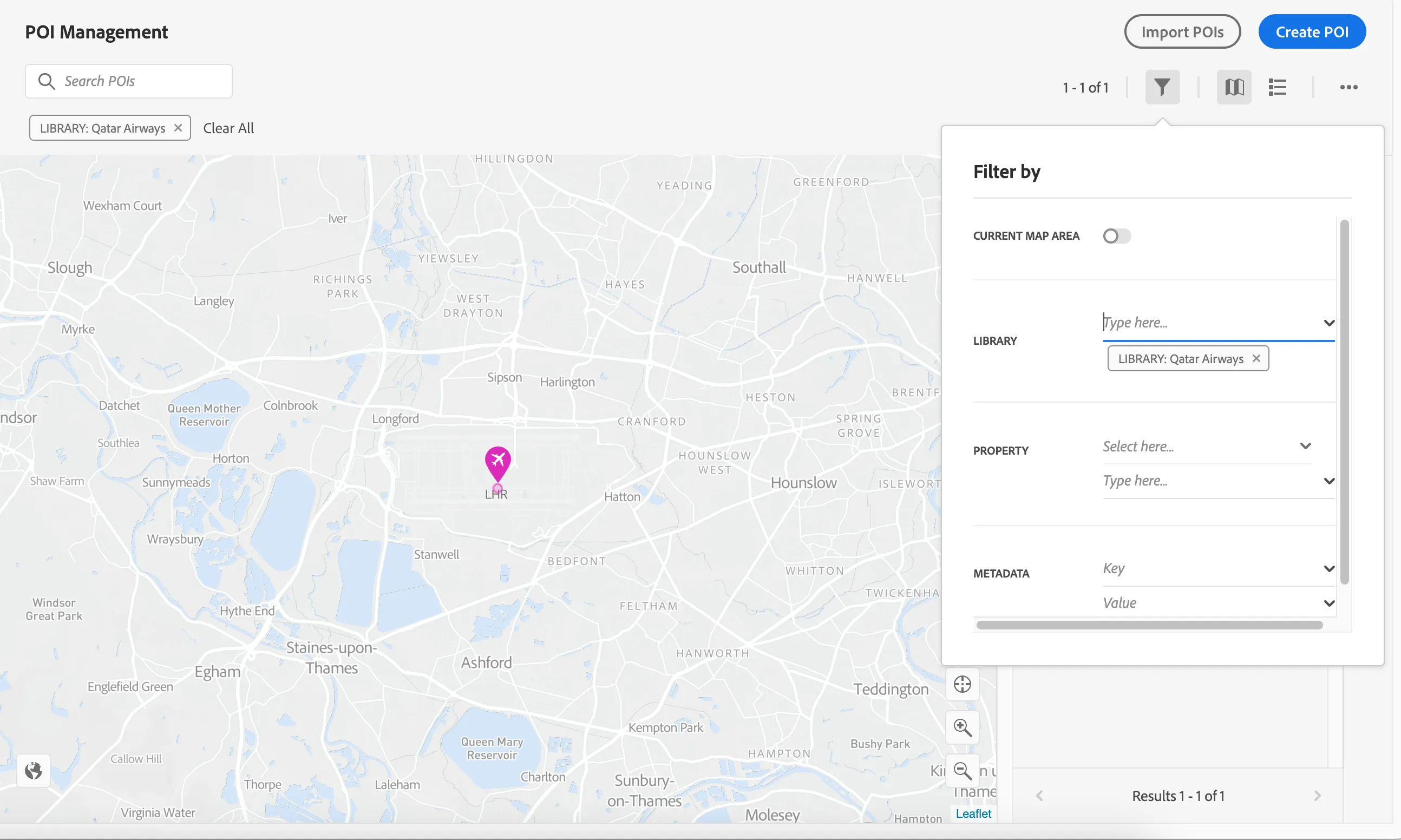Expand the Library dropdown chevron
Screen dimensions: 1401x840
(1328, 323)
